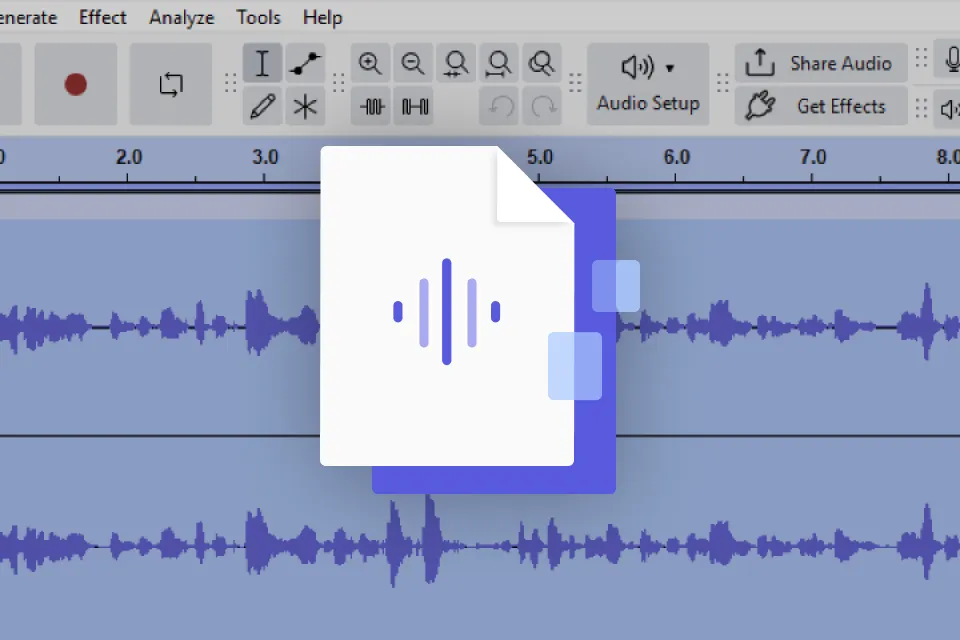This screenshot has width=960, height=640.
Task: Toggle the Loop playback button
Action: click(171, 84)
